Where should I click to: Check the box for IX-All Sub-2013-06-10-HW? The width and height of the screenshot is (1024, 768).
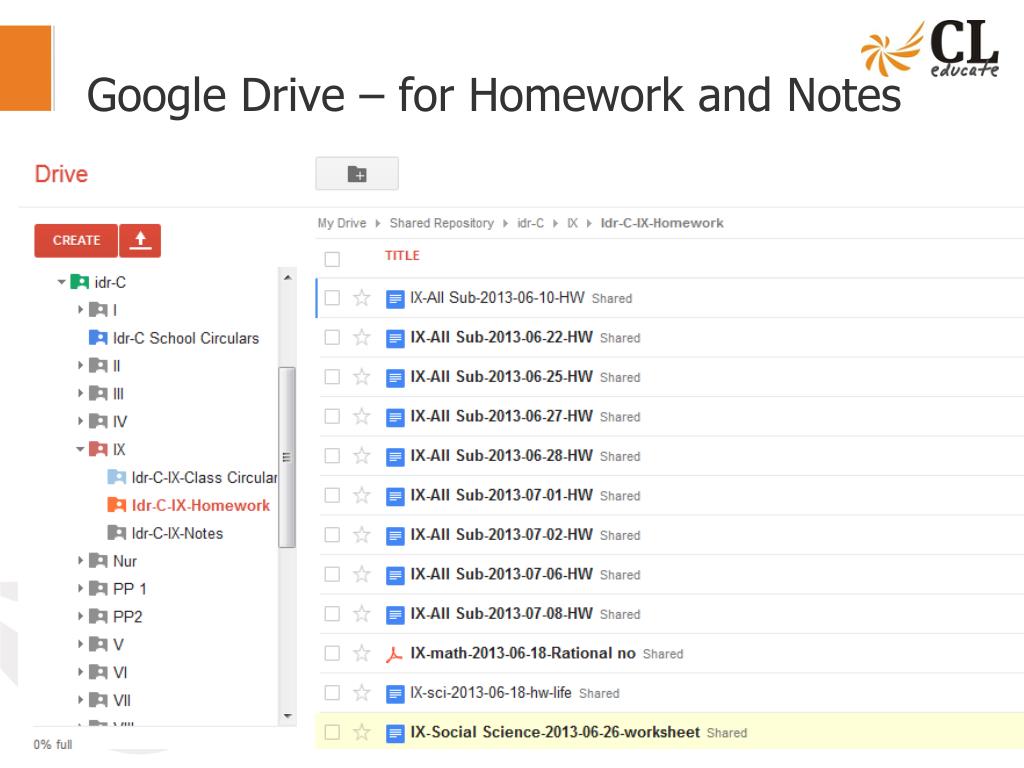332,298
